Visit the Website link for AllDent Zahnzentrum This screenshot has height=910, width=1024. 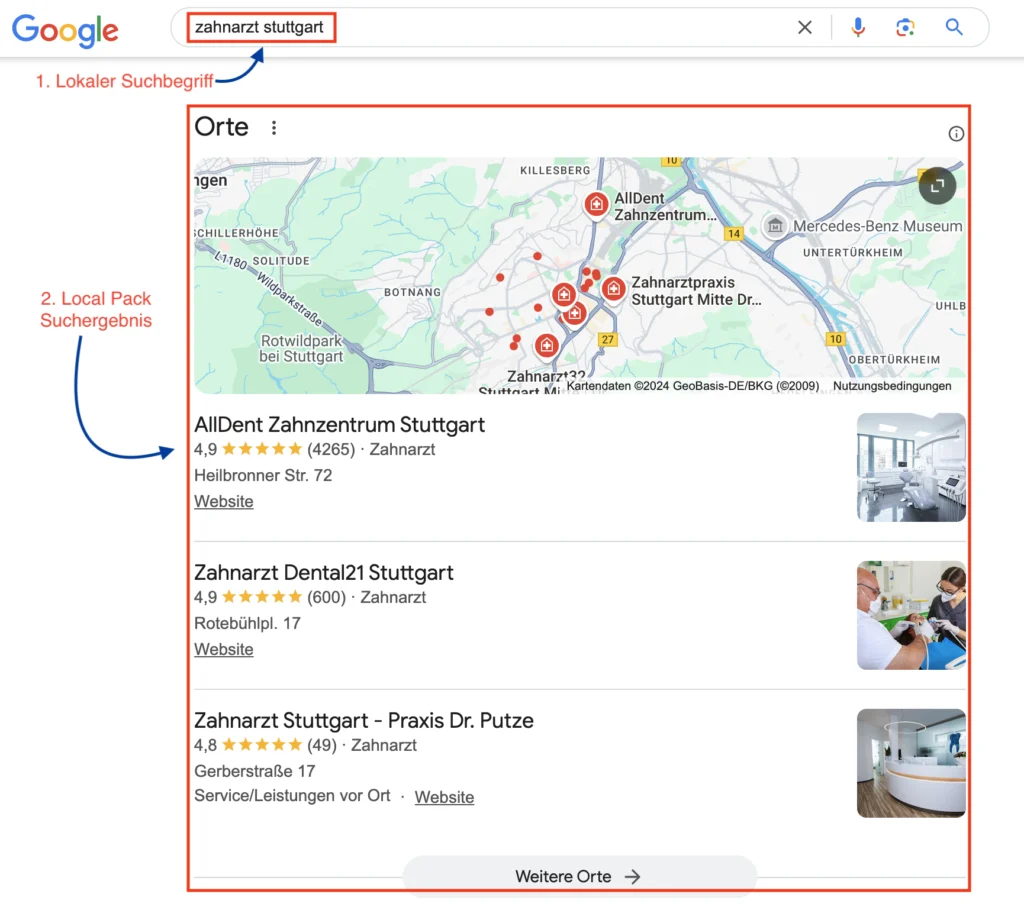click(x=224, y=501)
